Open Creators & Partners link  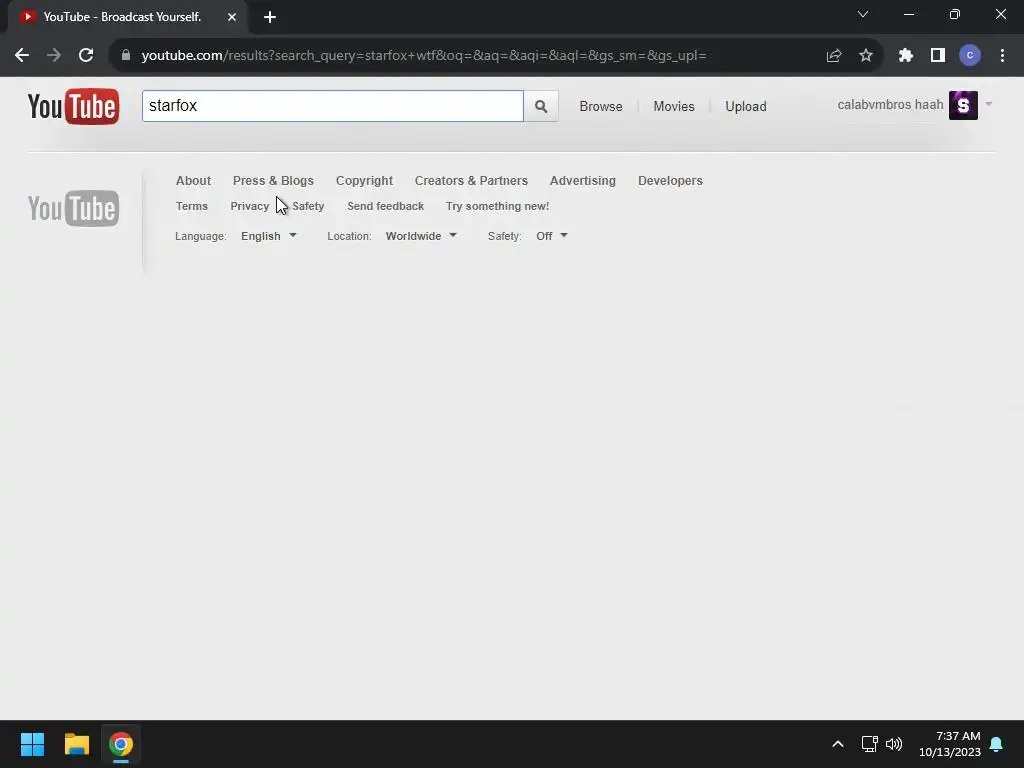point(471,181)
